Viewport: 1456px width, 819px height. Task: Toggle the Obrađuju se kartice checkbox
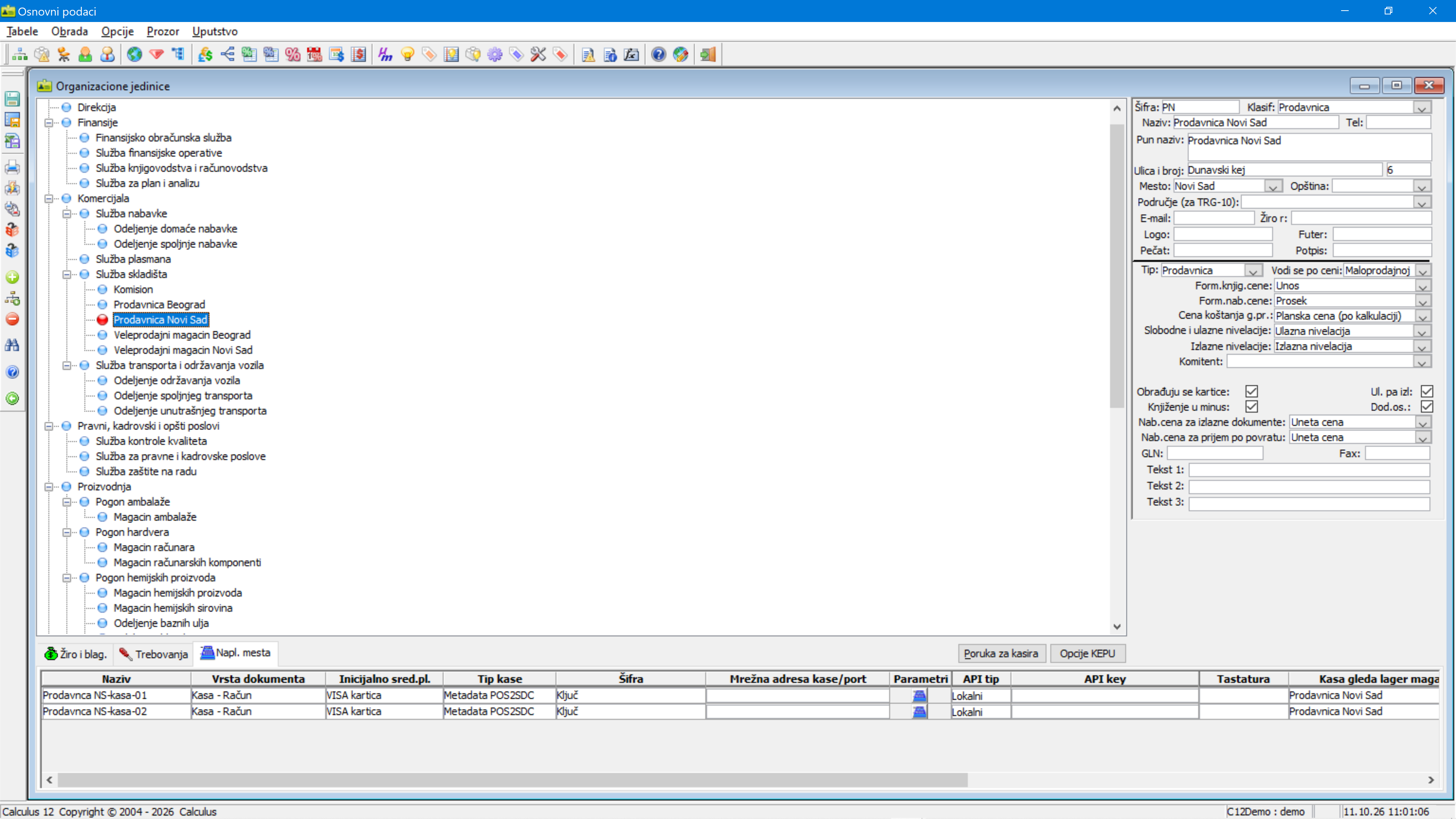[1251, 392]
